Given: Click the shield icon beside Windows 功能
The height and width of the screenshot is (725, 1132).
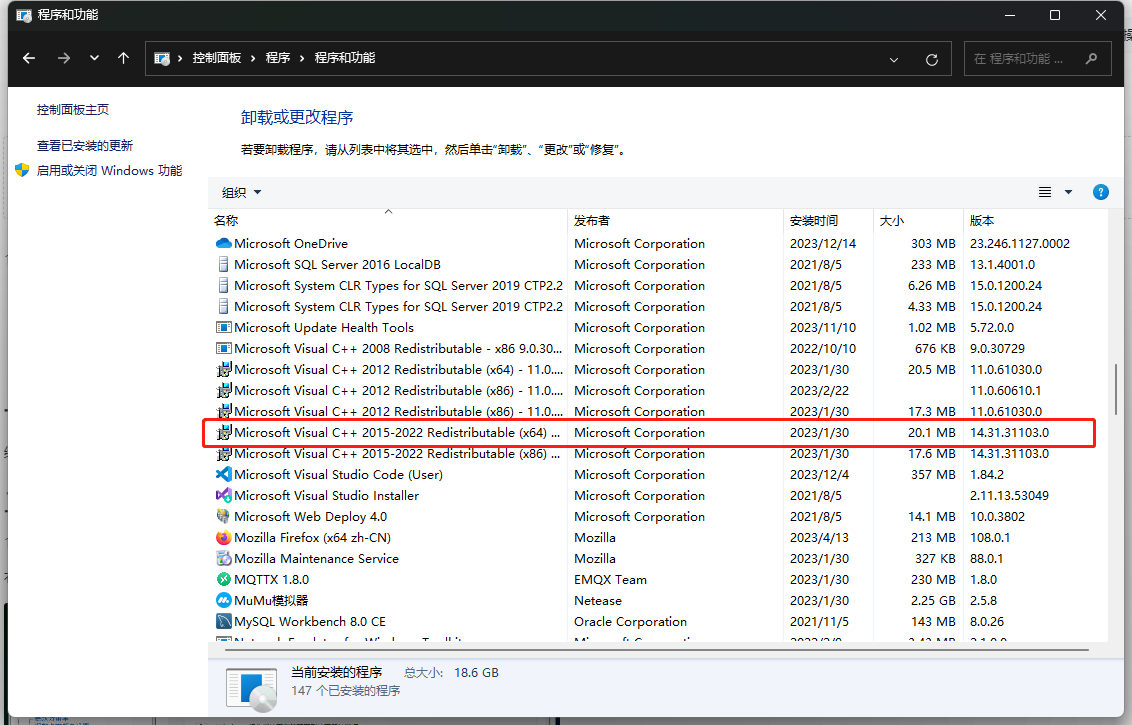Looking at the screenshot, I should [x=22, y=170].
